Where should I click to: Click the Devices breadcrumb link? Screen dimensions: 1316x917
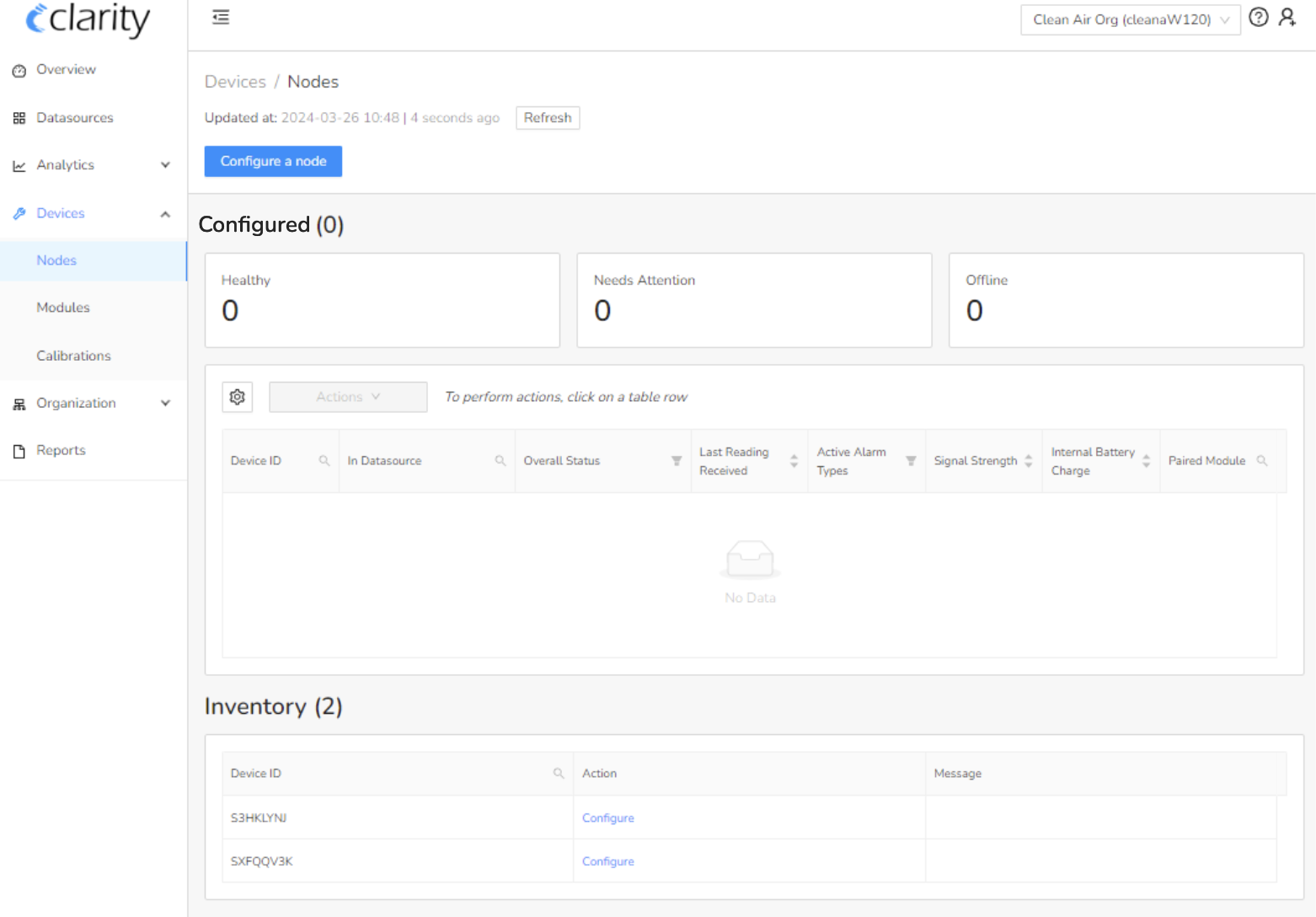click(235, 81)
